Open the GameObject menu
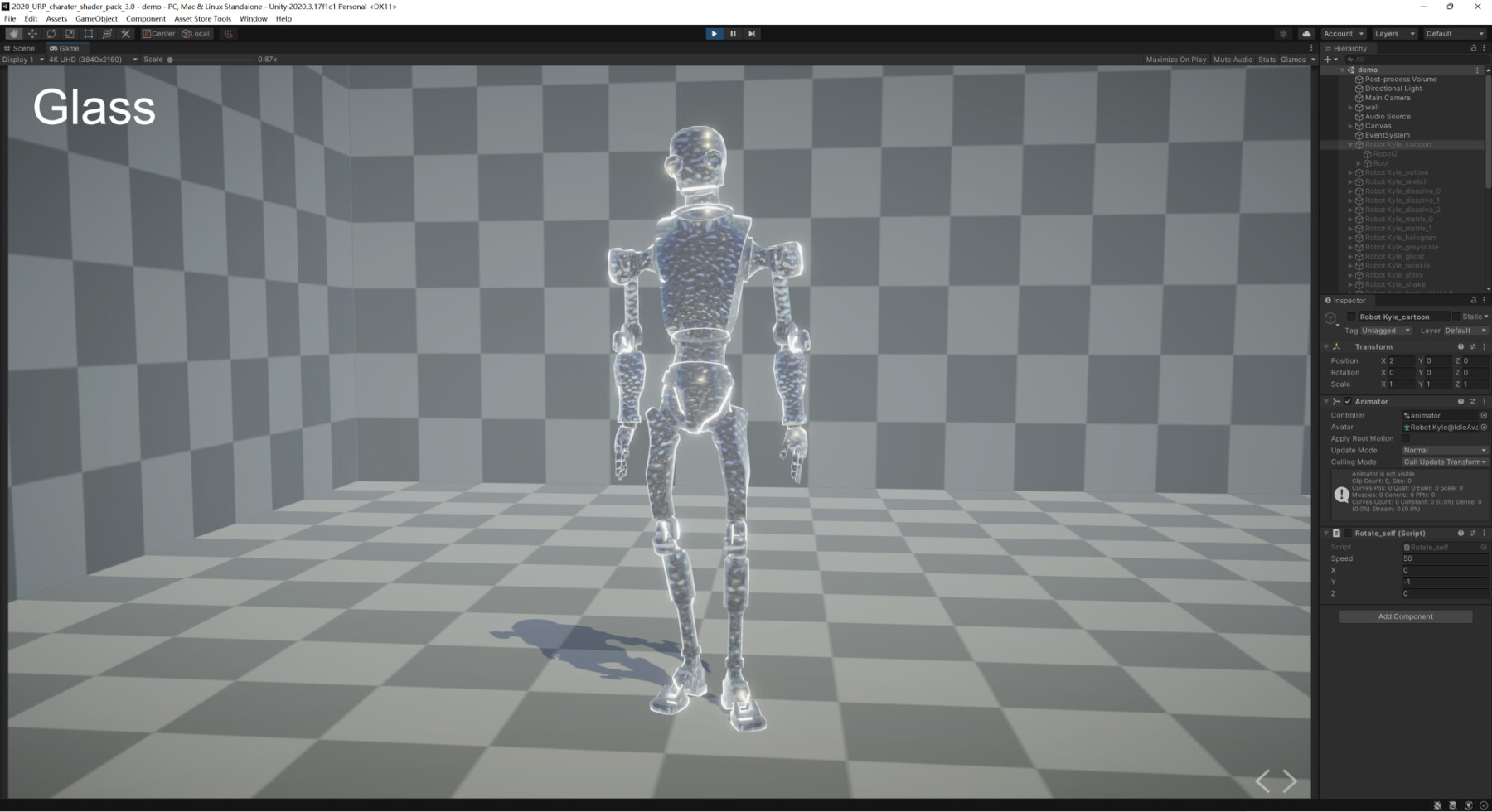The height and width of the screenshot is (812, 1492). click(96, 18)
